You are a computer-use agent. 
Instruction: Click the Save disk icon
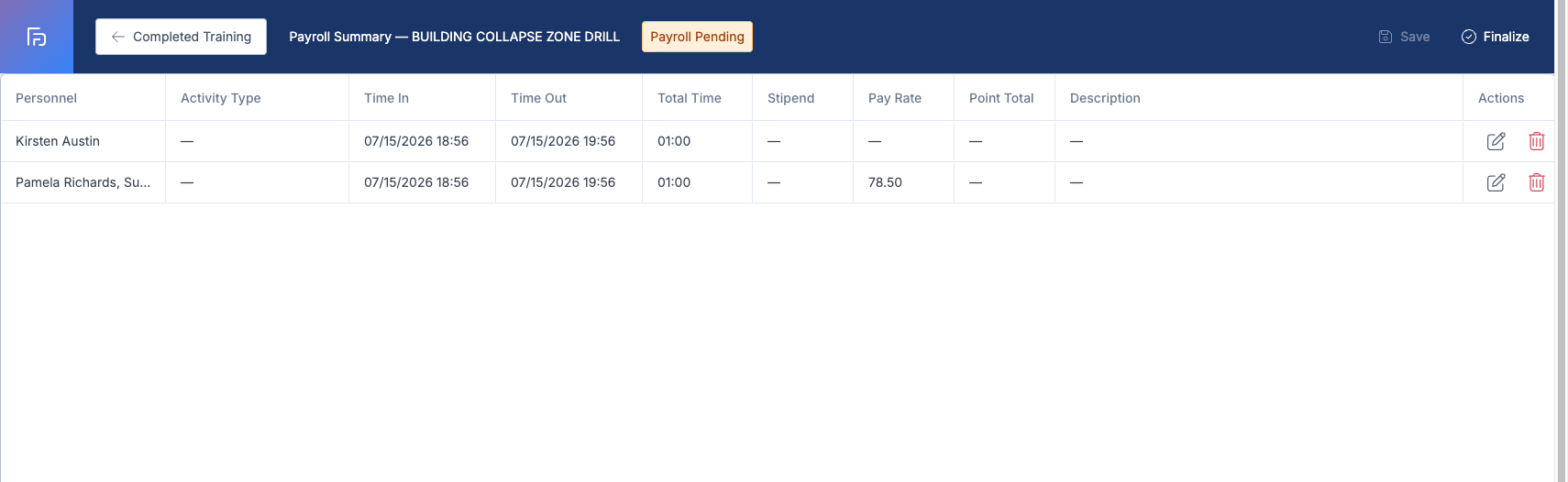[x=1386, y=37]
